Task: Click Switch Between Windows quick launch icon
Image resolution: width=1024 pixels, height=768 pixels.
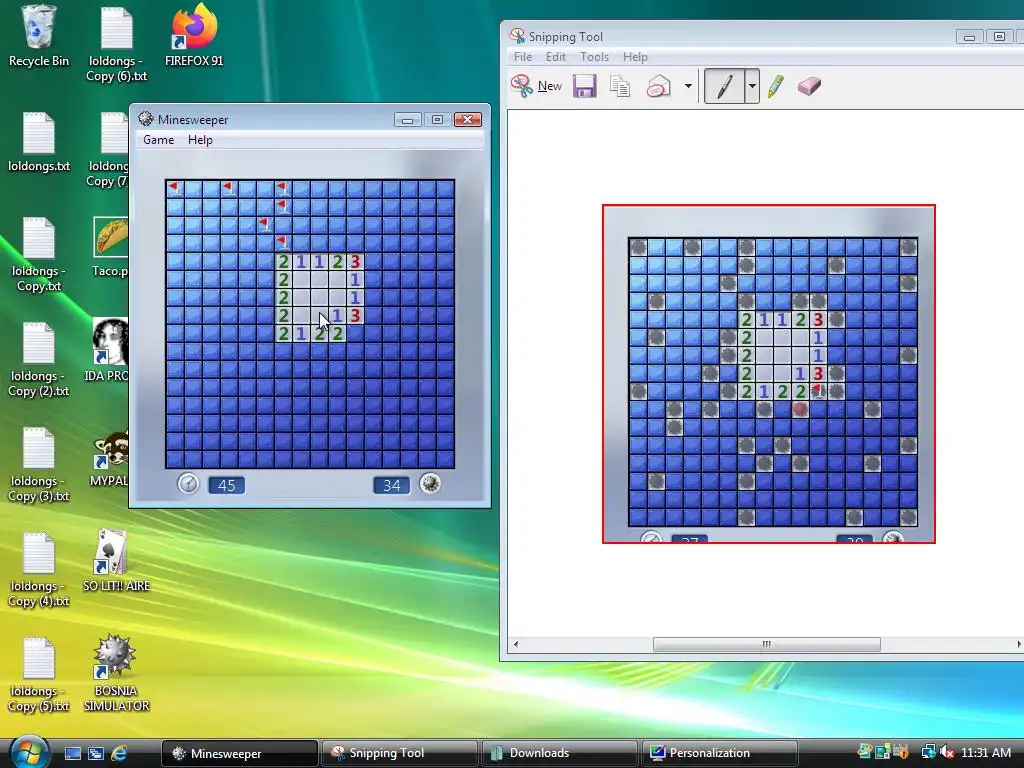Action: [x=96, y=754]
